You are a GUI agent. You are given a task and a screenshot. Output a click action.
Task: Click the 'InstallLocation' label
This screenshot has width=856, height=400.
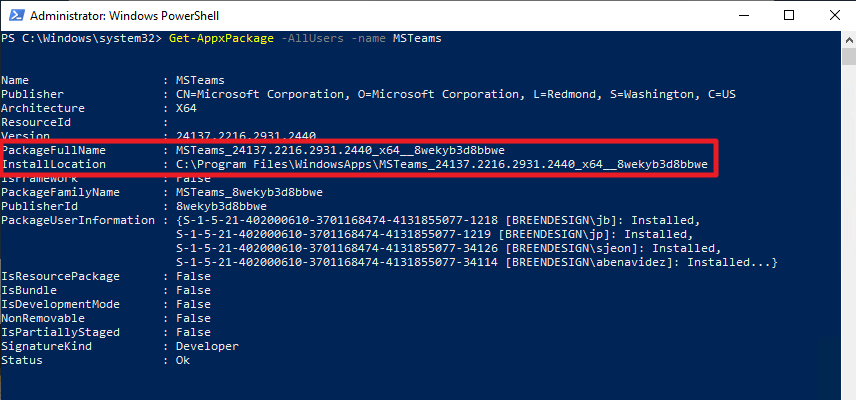tap(54, 164)
